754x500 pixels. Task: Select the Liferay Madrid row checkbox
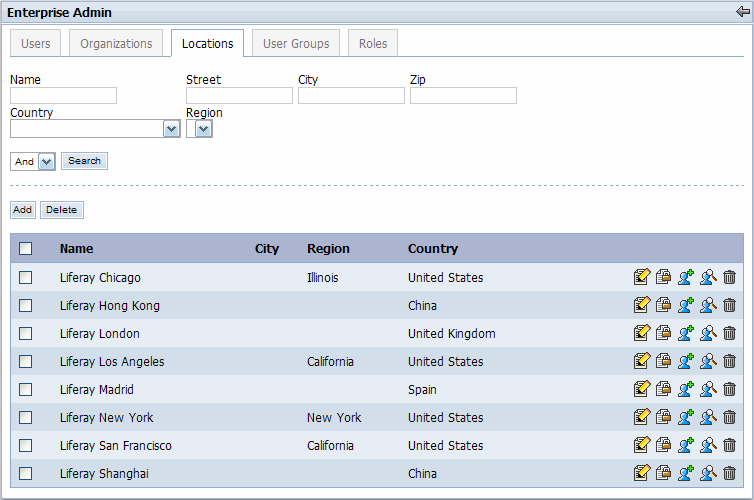(26, 389)
